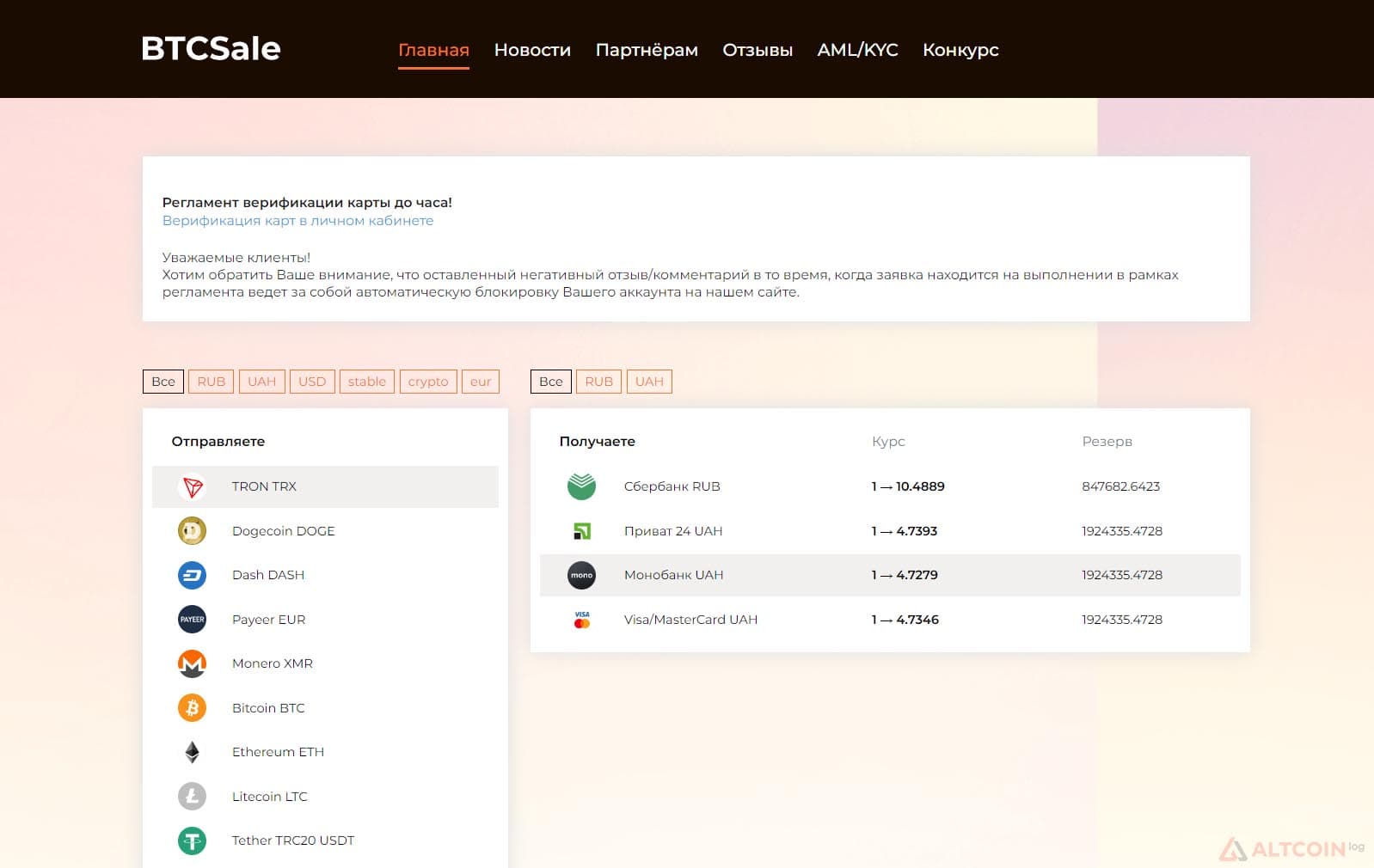Filter sending currencies by stable

point(367,382)
